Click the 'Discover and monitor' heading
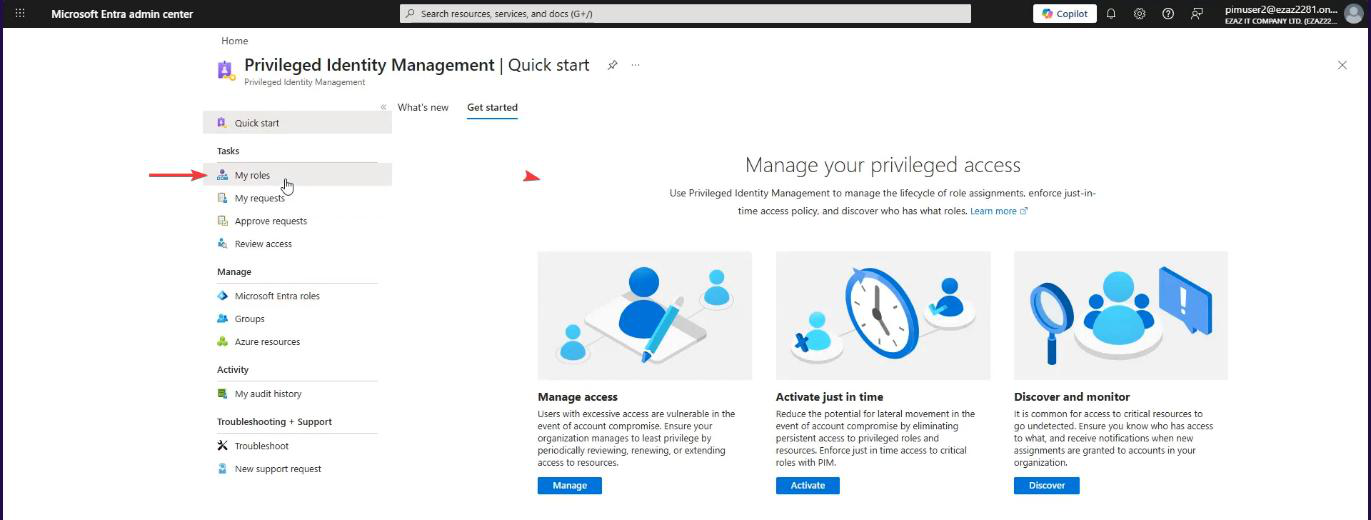This screenshot has width=1371, height=520. [1072, 397]
